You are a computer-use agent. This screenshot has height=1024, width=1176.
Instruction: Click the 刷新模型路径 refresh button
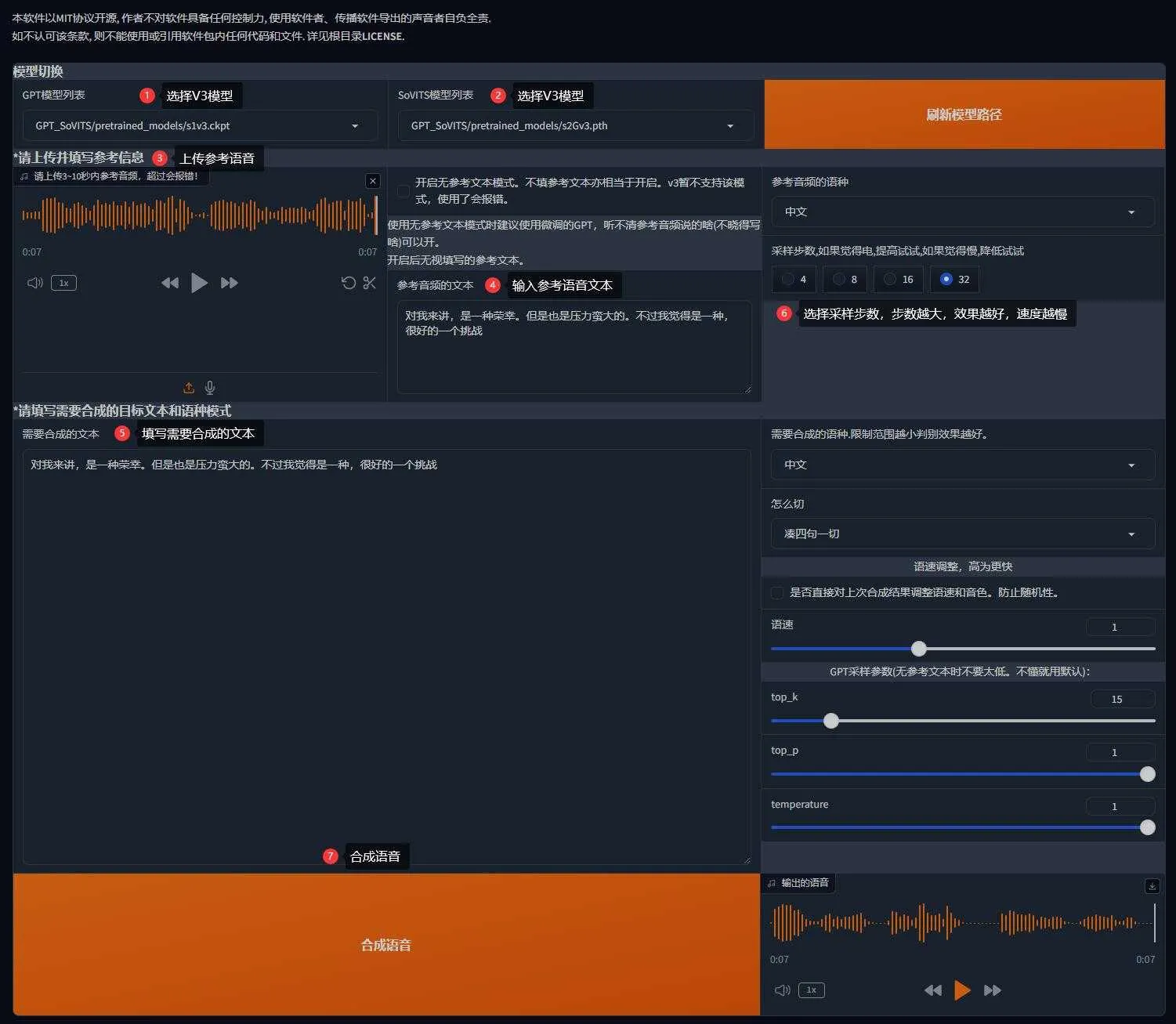pyautogui.click(x=964, y=114)
